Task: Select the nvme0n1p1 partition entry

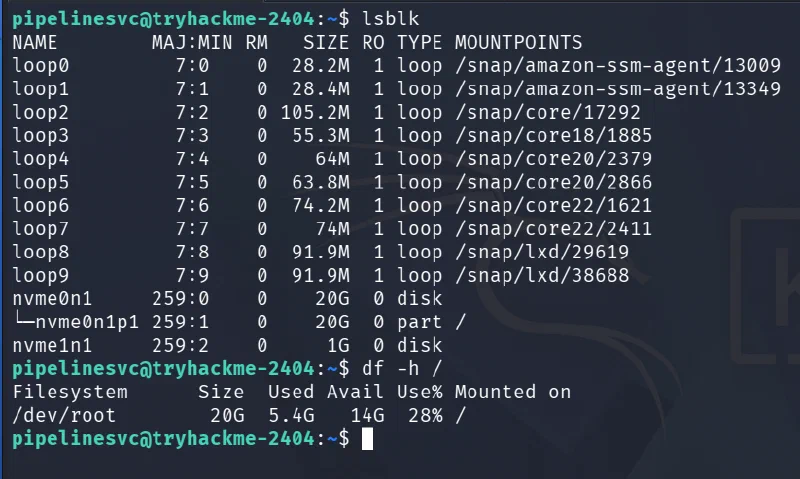Action: 87,322
